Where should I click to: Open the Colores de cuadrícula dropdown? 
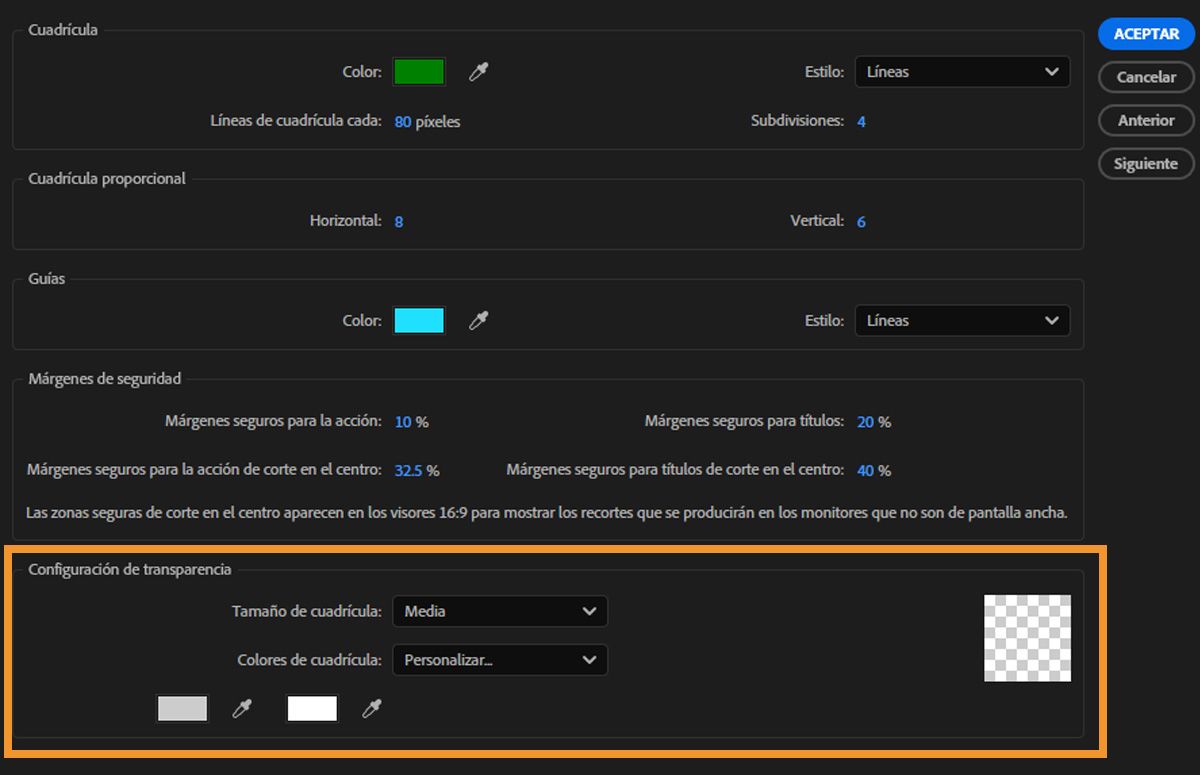pos(500,660)
